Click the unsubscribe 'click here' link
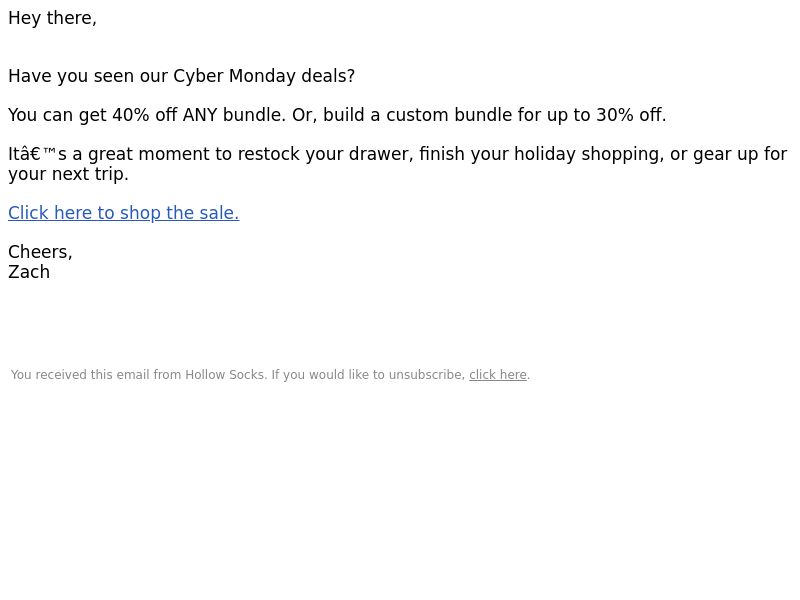The width and height of the screenshot is (800, 600). click(497, 375)
